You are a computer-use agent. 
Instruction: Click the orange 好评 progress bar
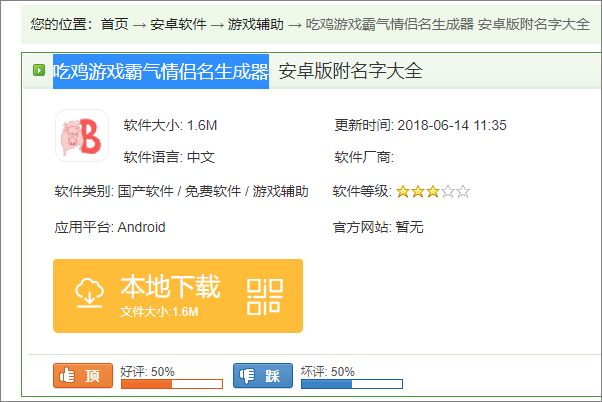(172, 384)
